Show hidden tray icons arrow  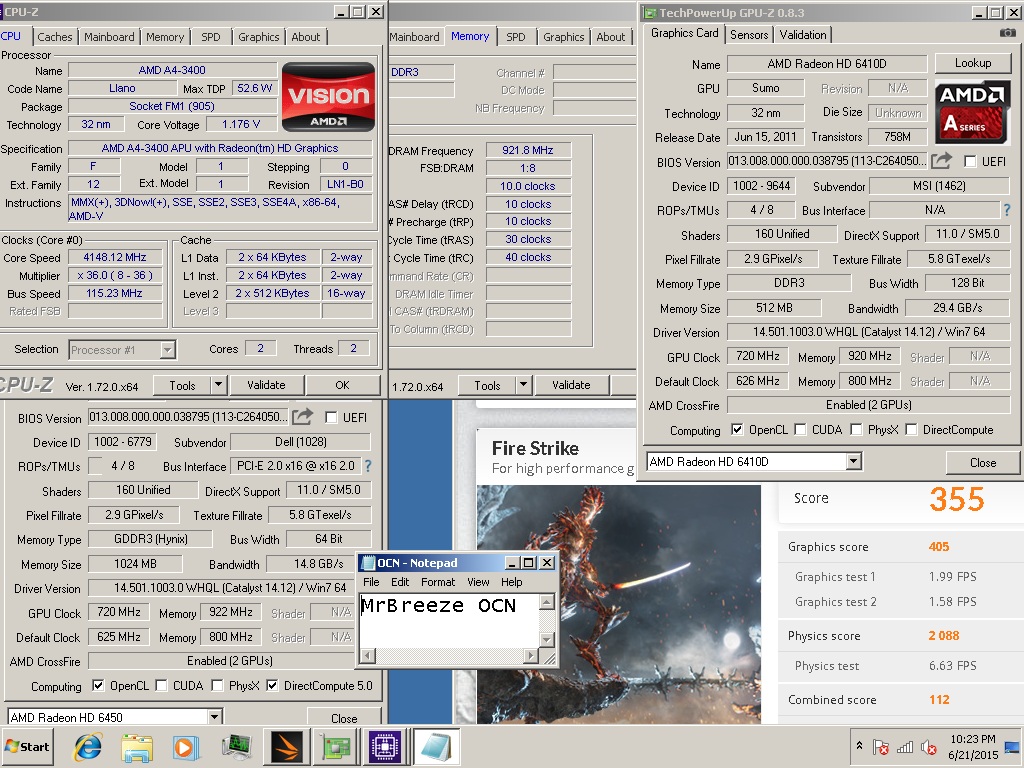[859, 746]
